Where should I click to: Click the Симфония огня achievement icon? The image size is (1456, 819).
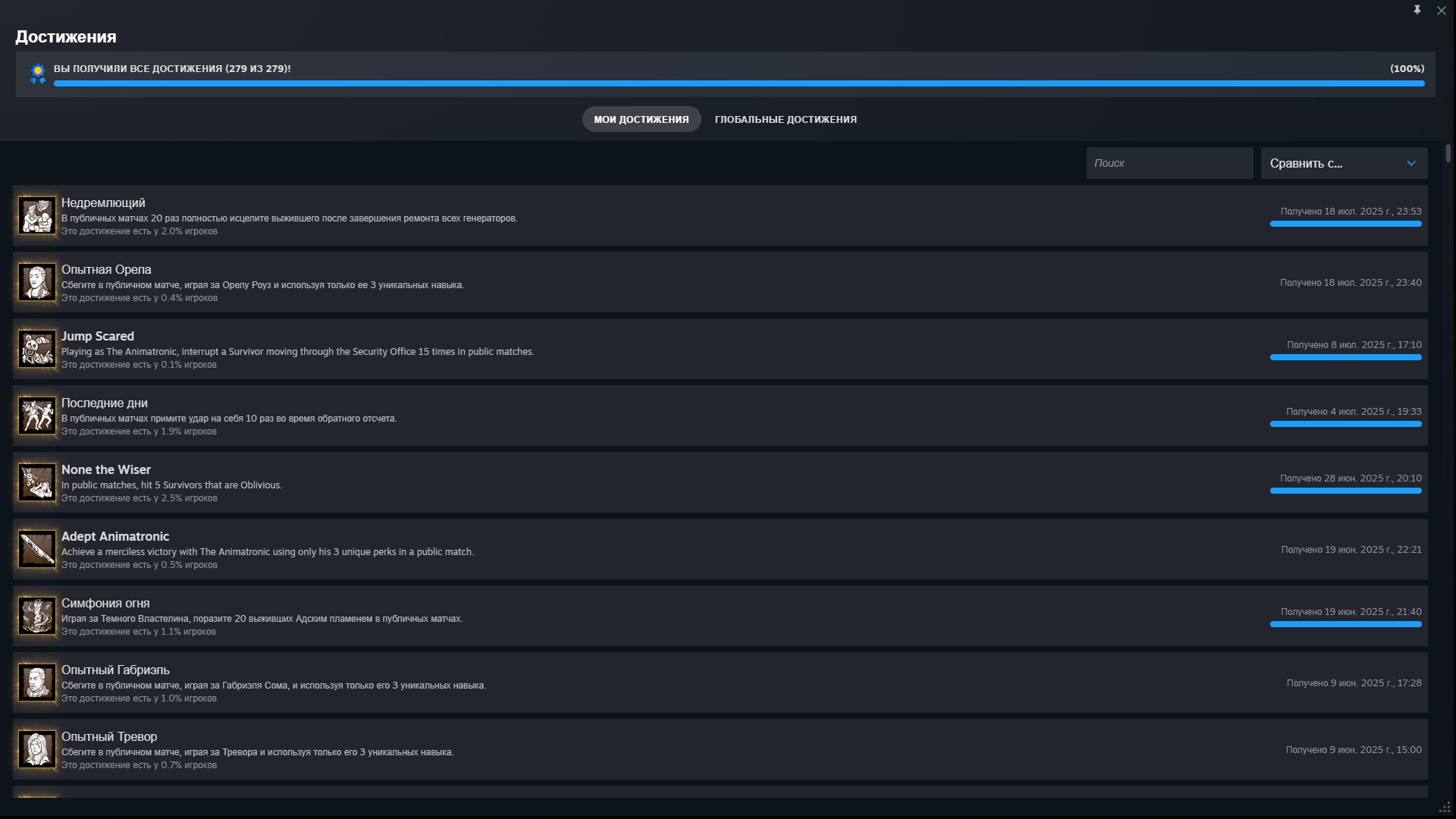pyautogui.click(x=37, y=616)
